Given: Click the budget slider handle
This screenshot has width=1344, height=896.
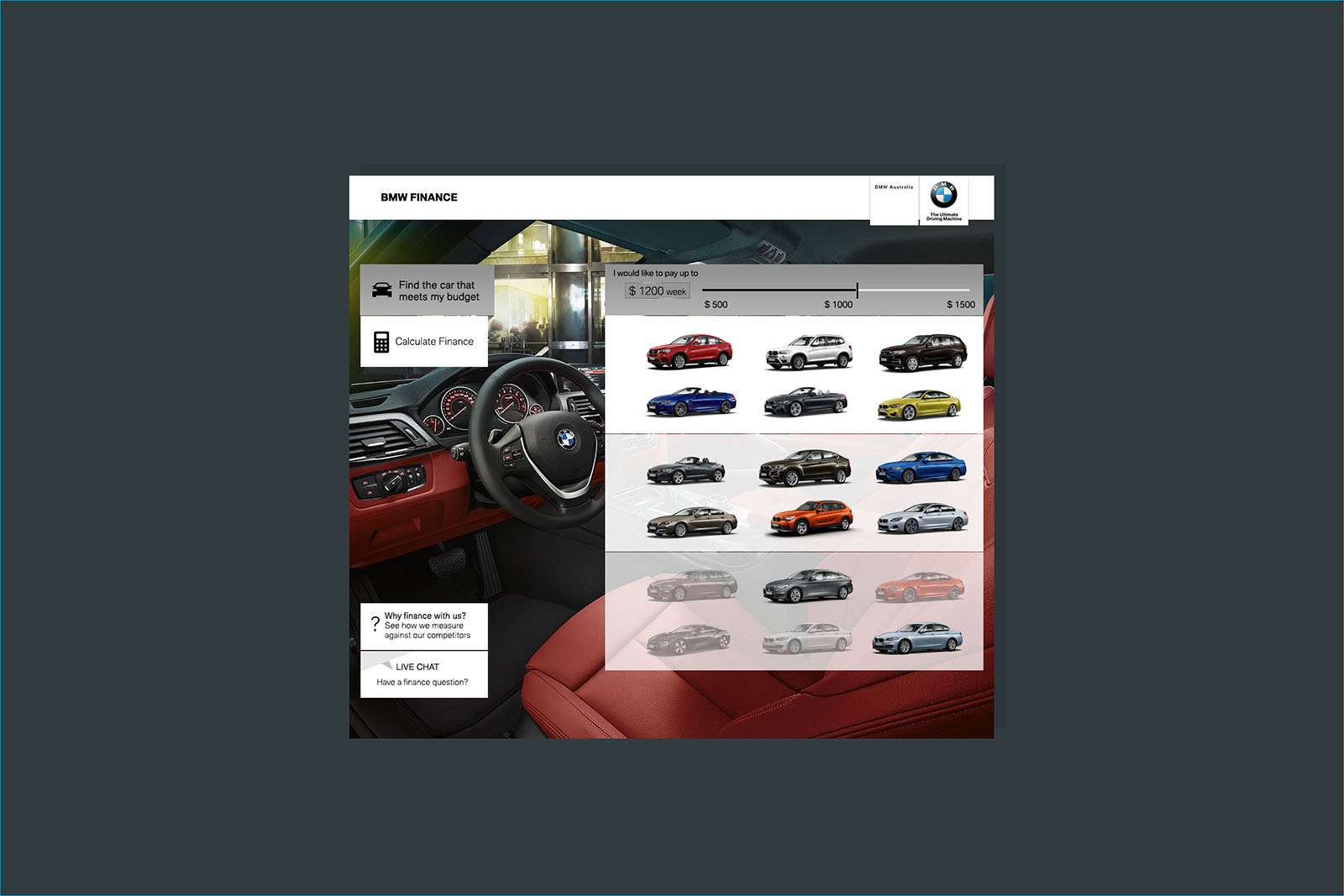Looking at the screenshot, I should (857, 291).
